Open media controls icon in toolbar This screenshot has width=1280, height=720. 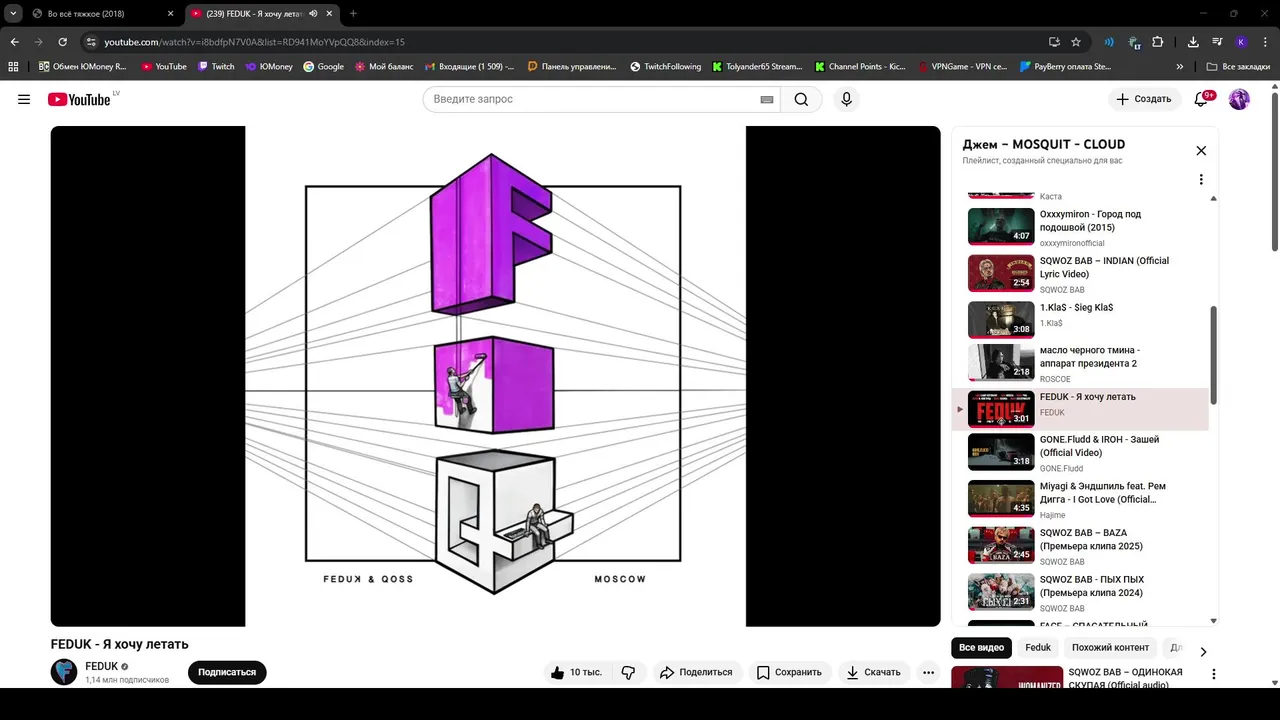(1217, 42)
